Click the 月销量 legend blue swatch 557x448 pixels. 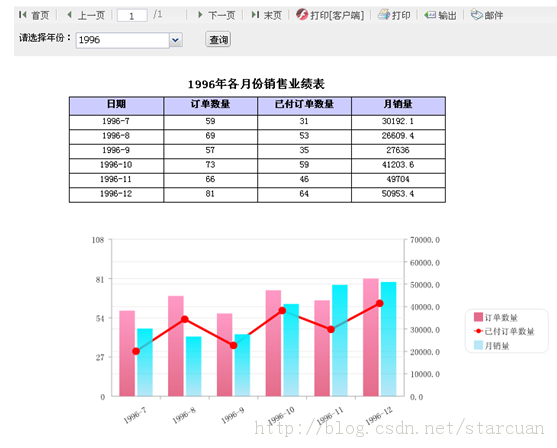point(478,345)
